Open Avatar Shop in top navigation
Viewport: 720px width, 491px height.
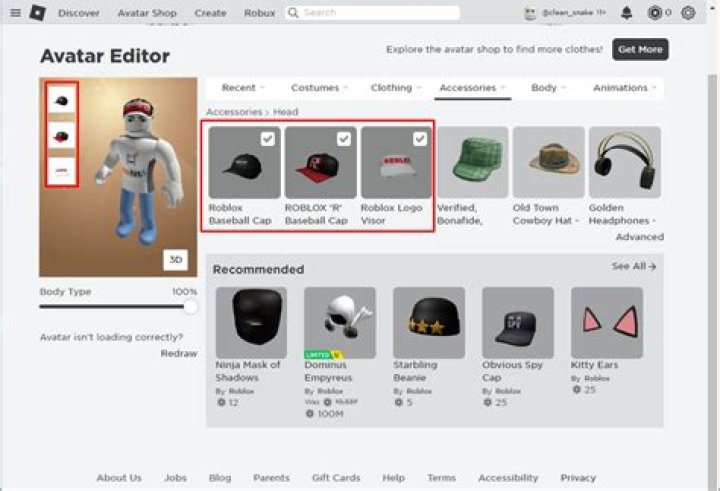click(x=146, y=13)
